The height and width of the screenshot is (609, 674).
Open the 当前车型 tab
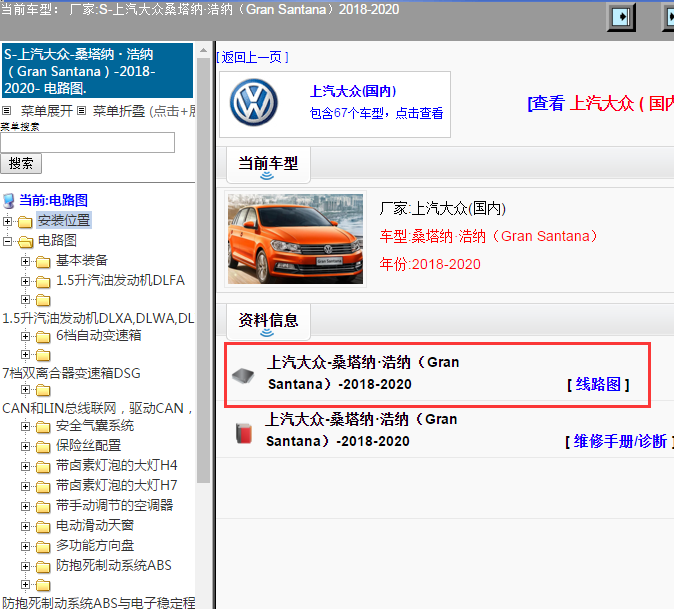pos(268,165)
